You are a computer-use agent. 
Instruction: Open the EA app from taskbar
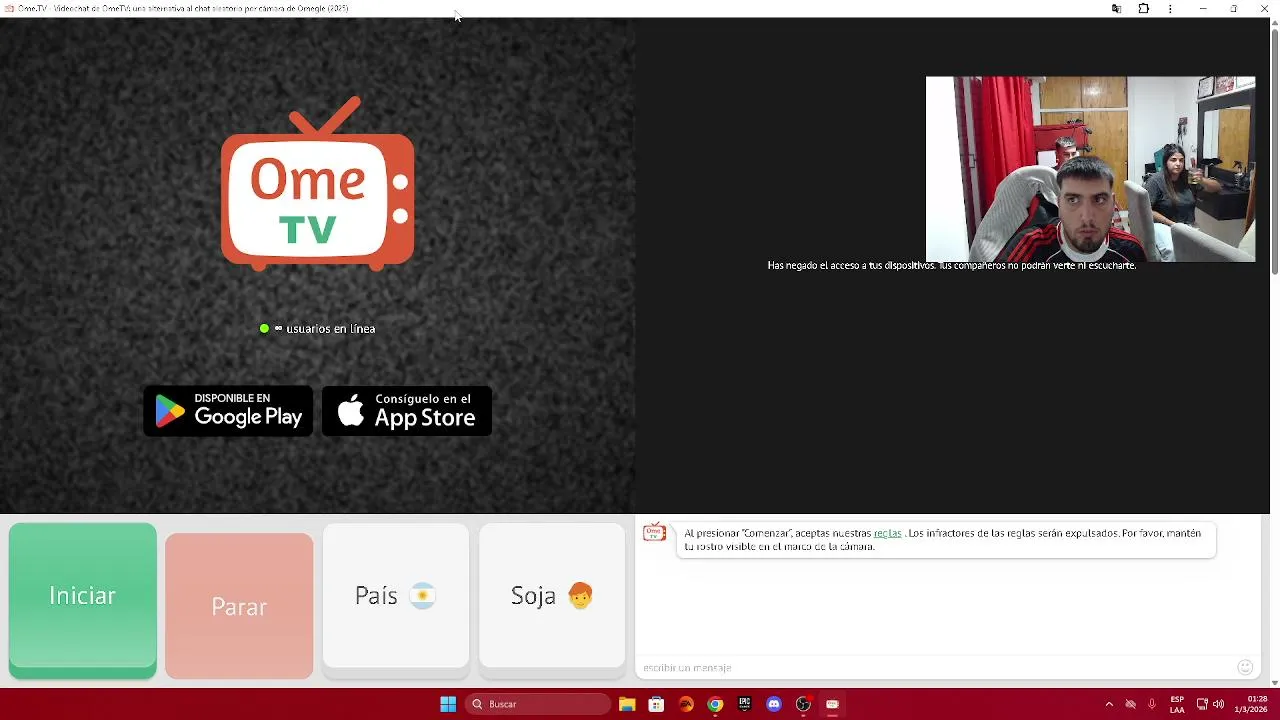click(x=686, y=704)
